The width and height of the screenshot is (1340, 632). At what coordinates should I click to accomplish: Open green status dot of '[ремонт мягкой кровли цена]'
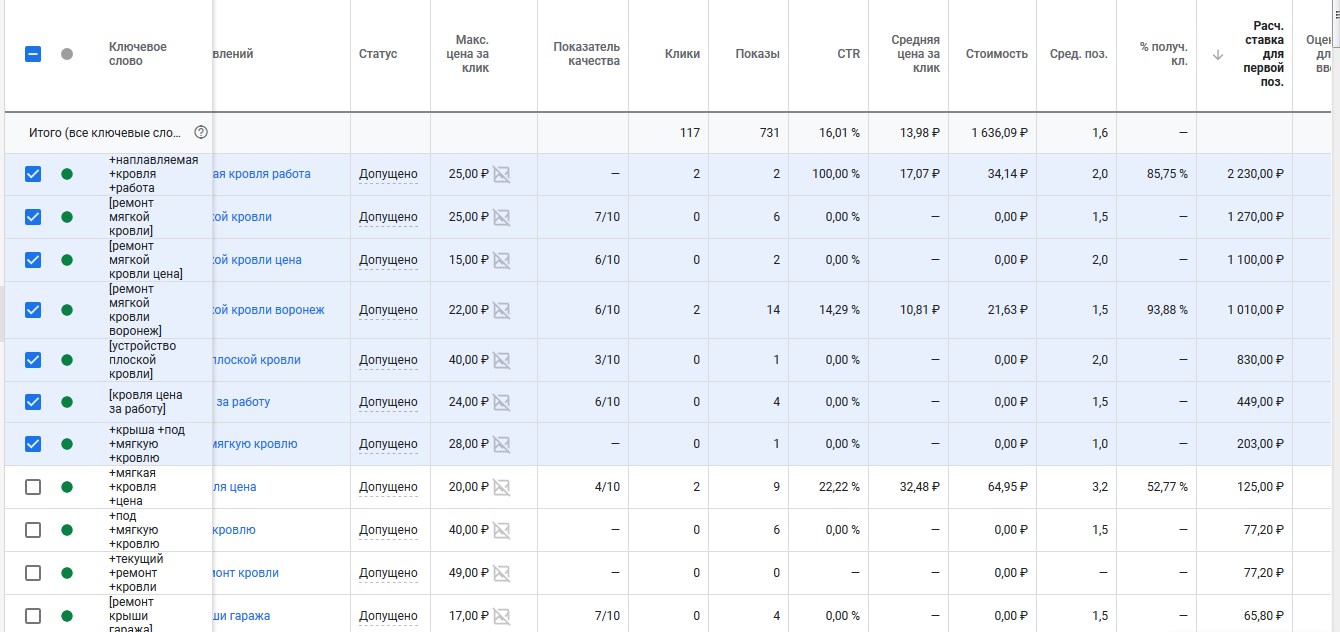coord(67,260)
